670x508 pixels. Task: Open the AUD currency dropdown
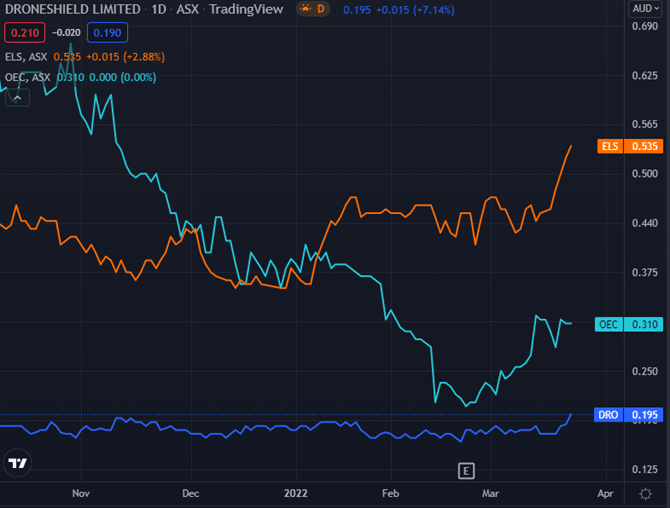tap(645, 9)
